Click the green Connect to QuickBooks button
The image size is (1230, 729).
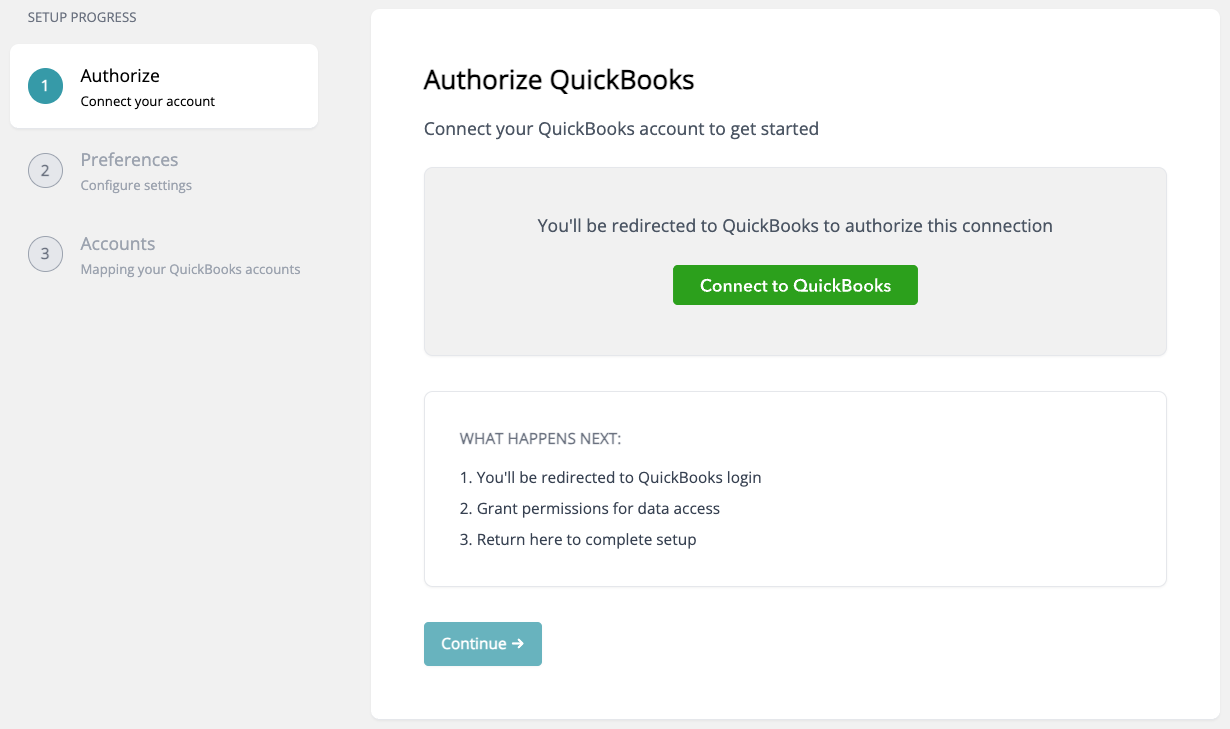point(795,285)
